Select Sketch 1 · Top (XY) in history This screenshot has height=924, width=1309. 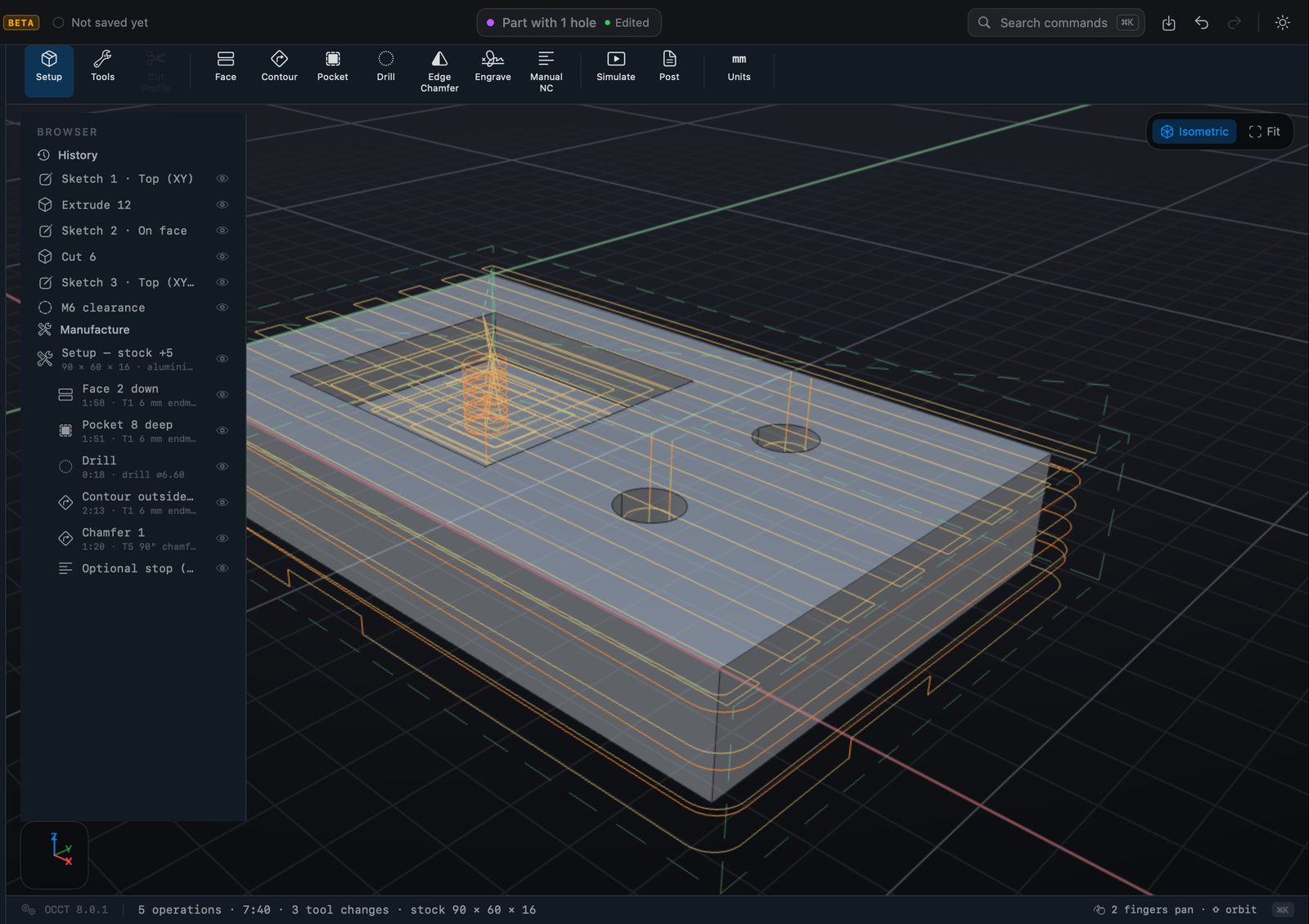click(x=133, y=178)
